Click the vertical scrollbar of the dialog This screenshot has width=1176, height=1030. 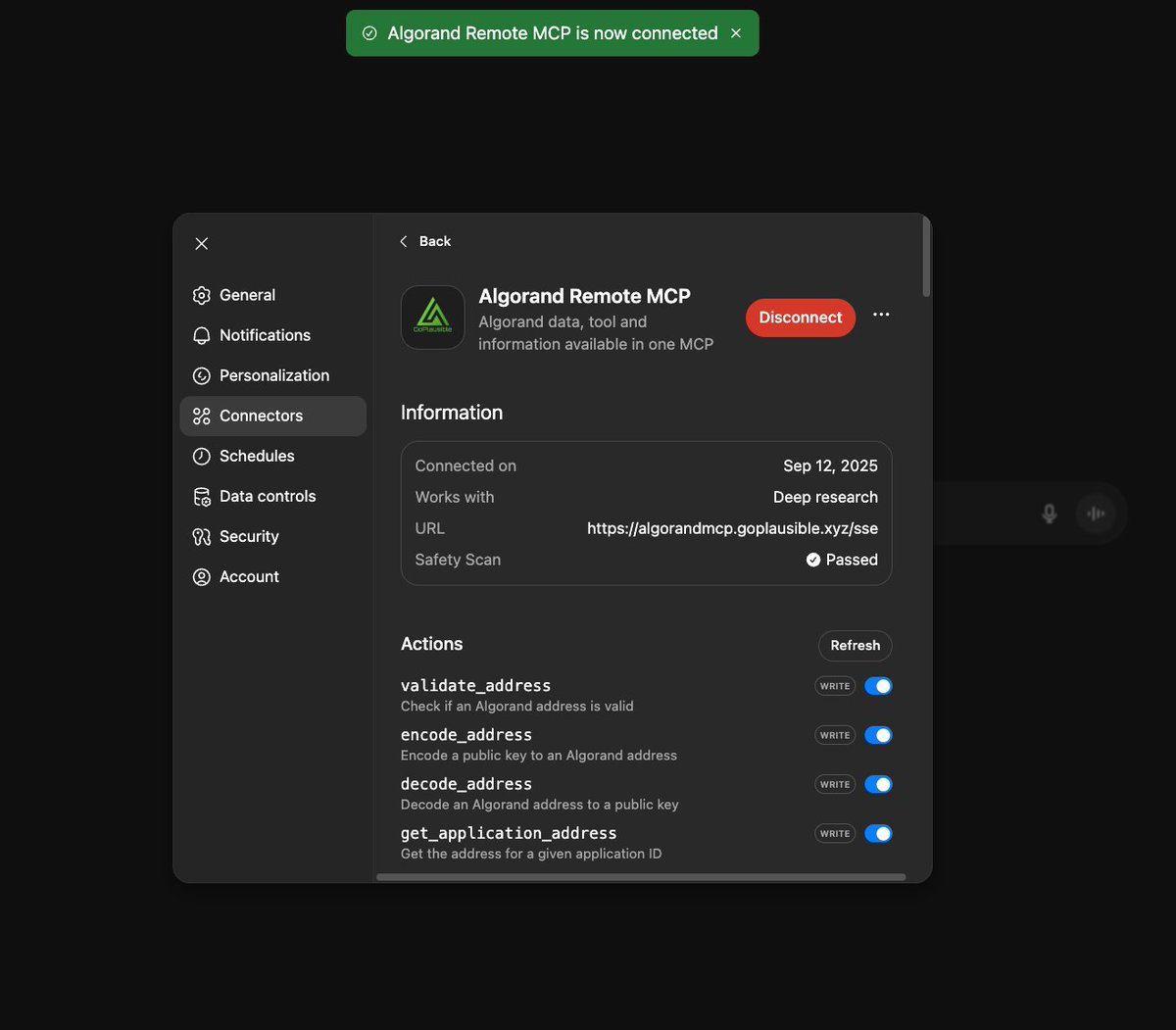click(926, 257)
